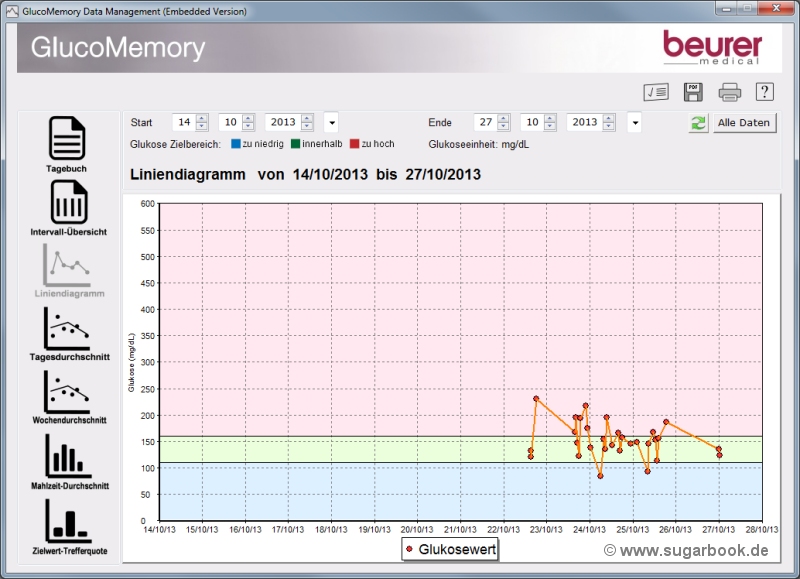
Task: Click the Ende day field showing 27
Action: coord(486,122)
